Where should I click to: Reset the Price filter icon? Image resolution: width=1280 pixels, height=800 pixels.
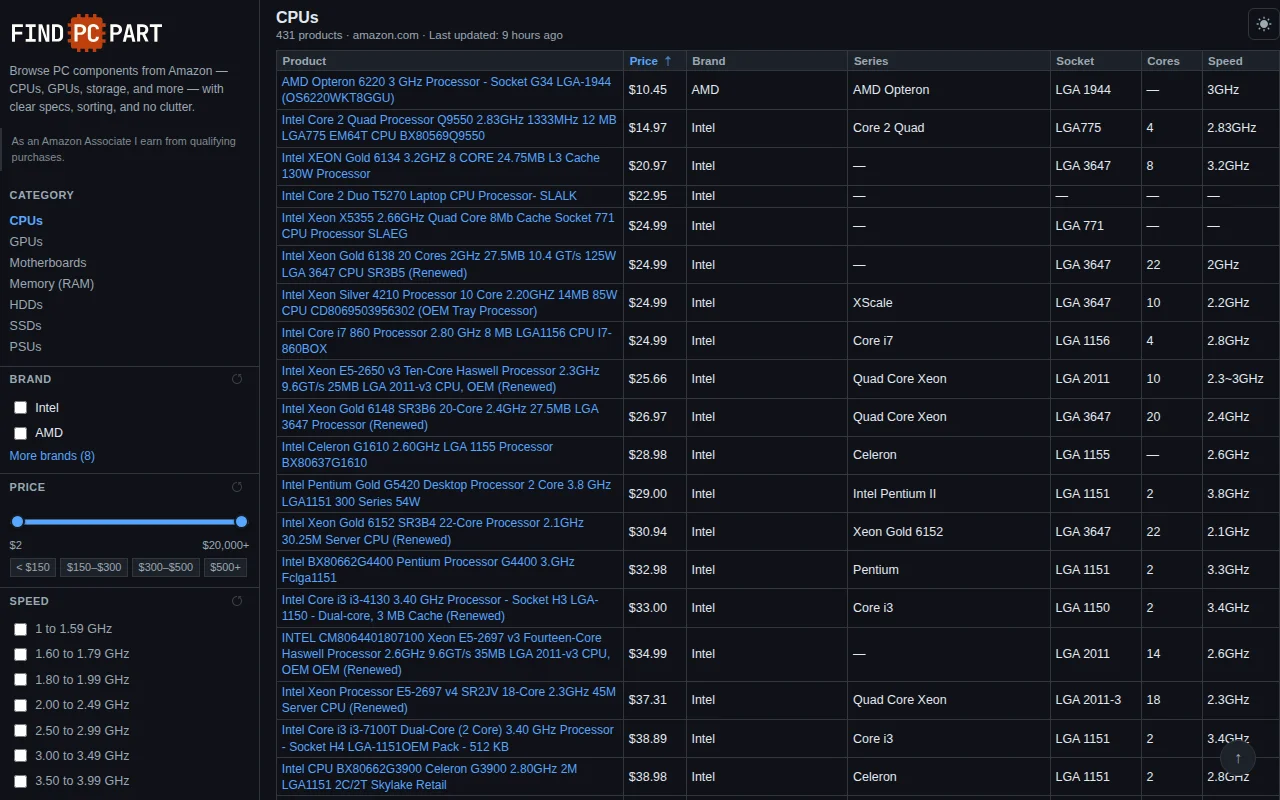237,487
